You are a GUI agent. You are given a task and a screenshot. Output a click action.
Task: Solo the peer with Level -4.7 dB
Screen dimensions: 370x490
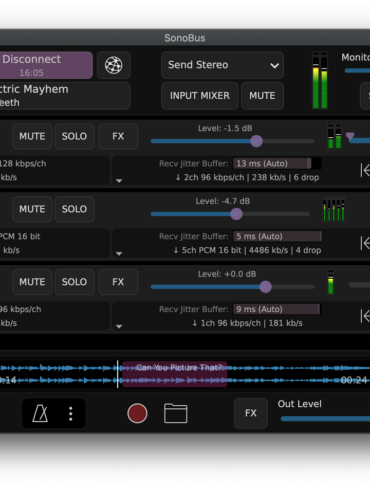pyautogui.click(x=74, y=209)
